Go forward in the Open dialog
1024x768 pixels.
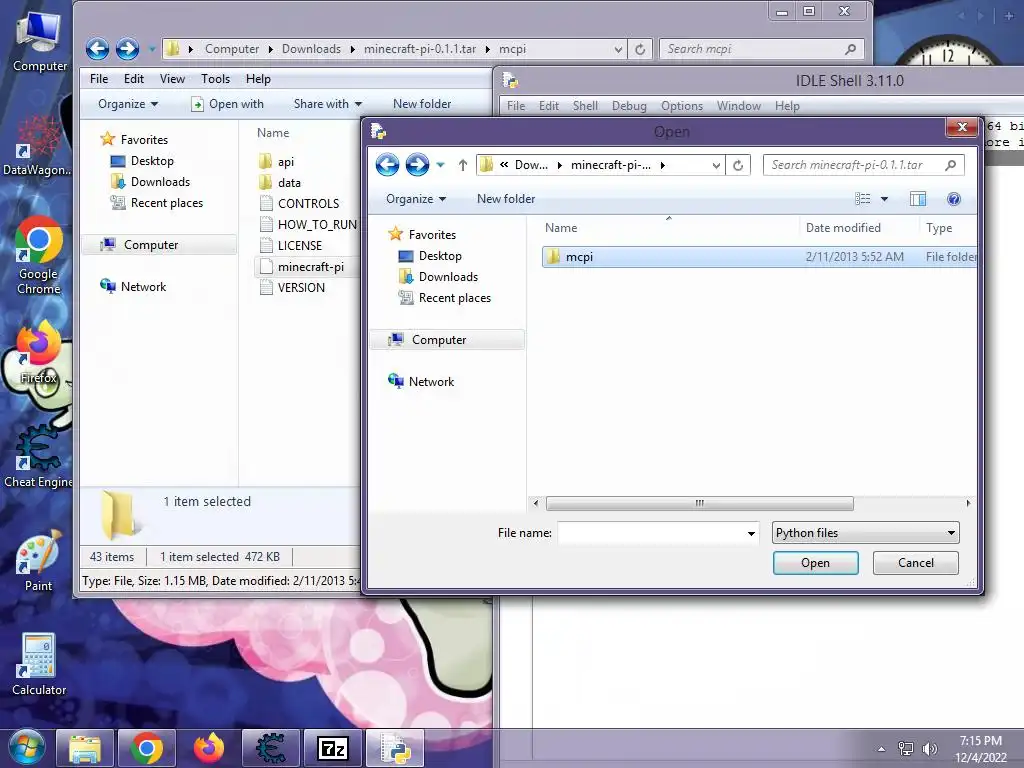pos(417,165)
